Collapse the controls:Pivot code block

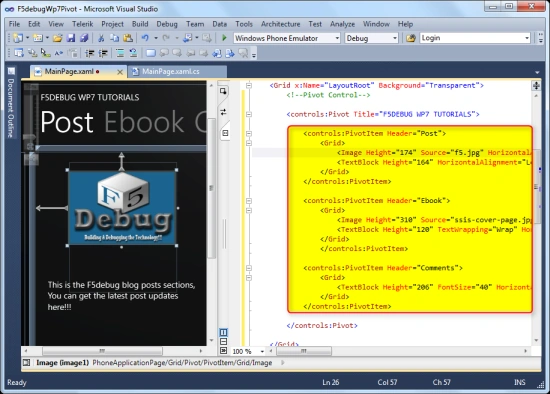pyautogui.click(x=249, y=114)
